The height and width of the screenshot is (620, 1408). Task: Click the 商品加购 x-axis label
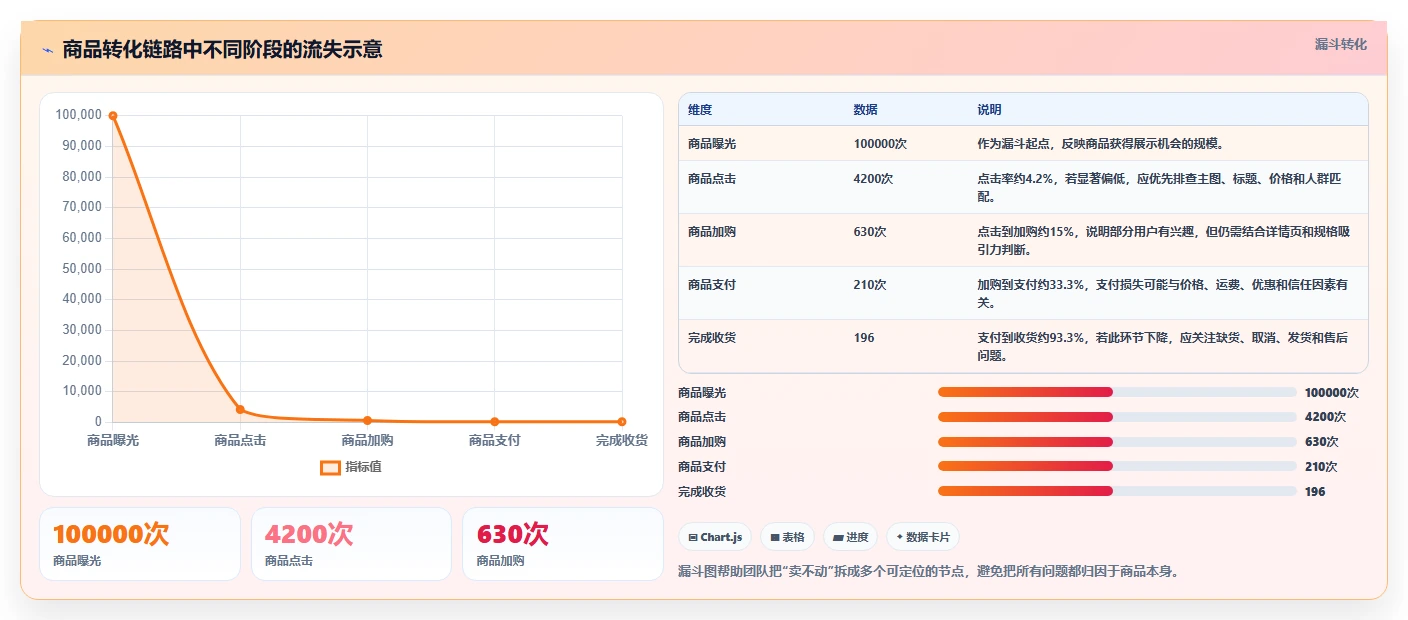pos(367,440)
